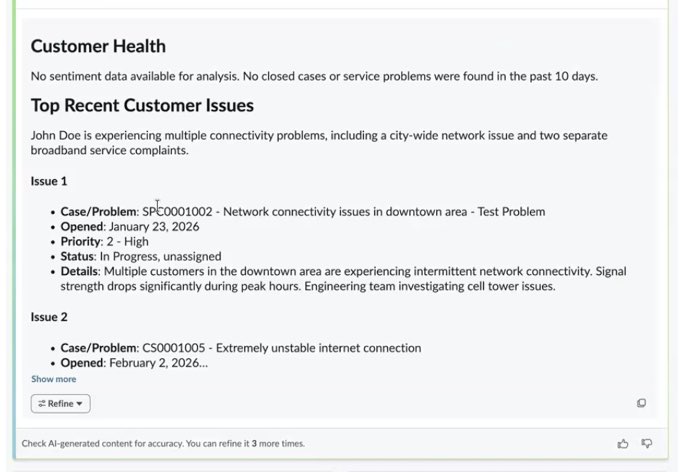Click case number CS0001005
Viewport: 688px width, 472px height.
(174, 348)
